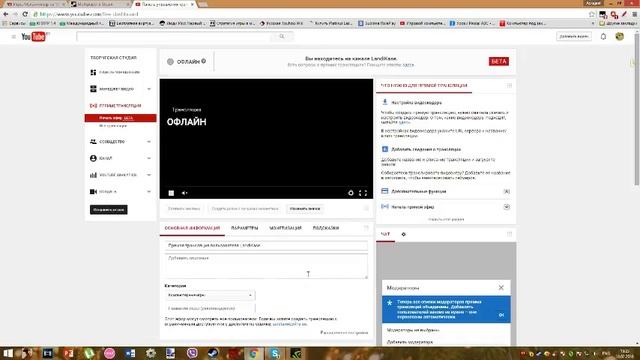The image size is (640, 360).
Task: Expand the Community sidebar chevron
Action: [149, 142]
